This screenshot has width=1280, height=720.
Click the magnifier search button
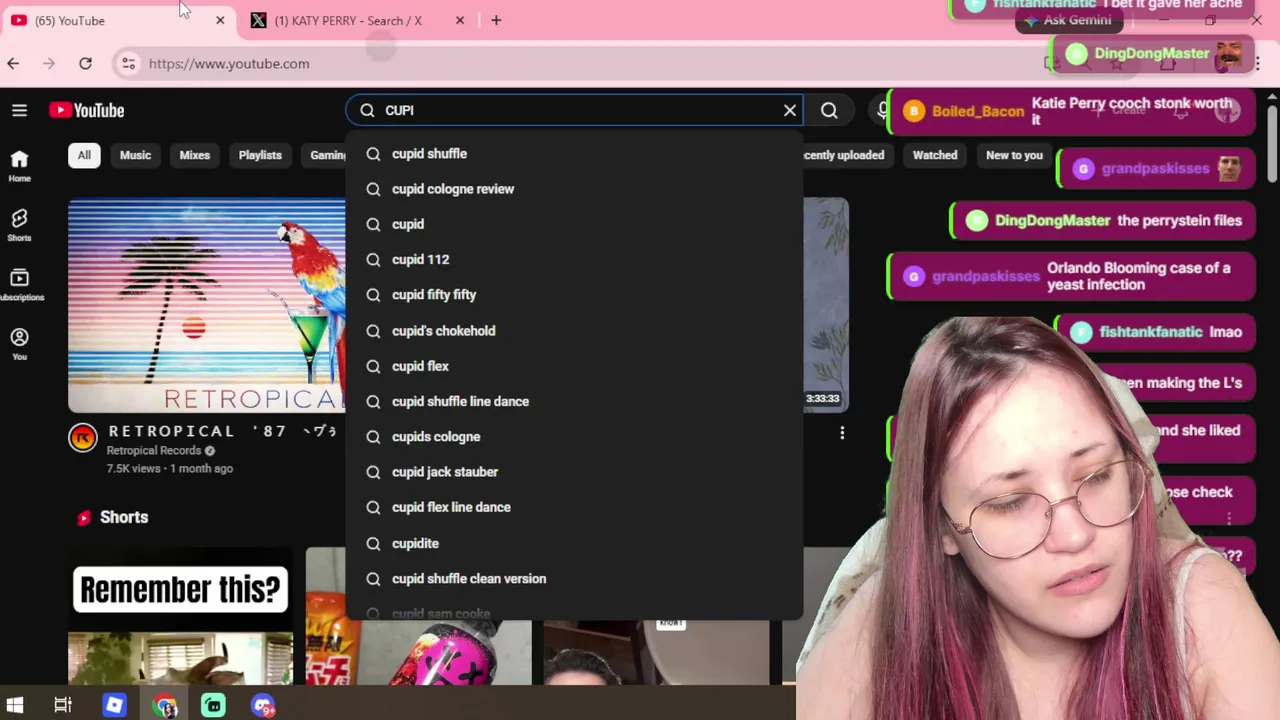829,110
